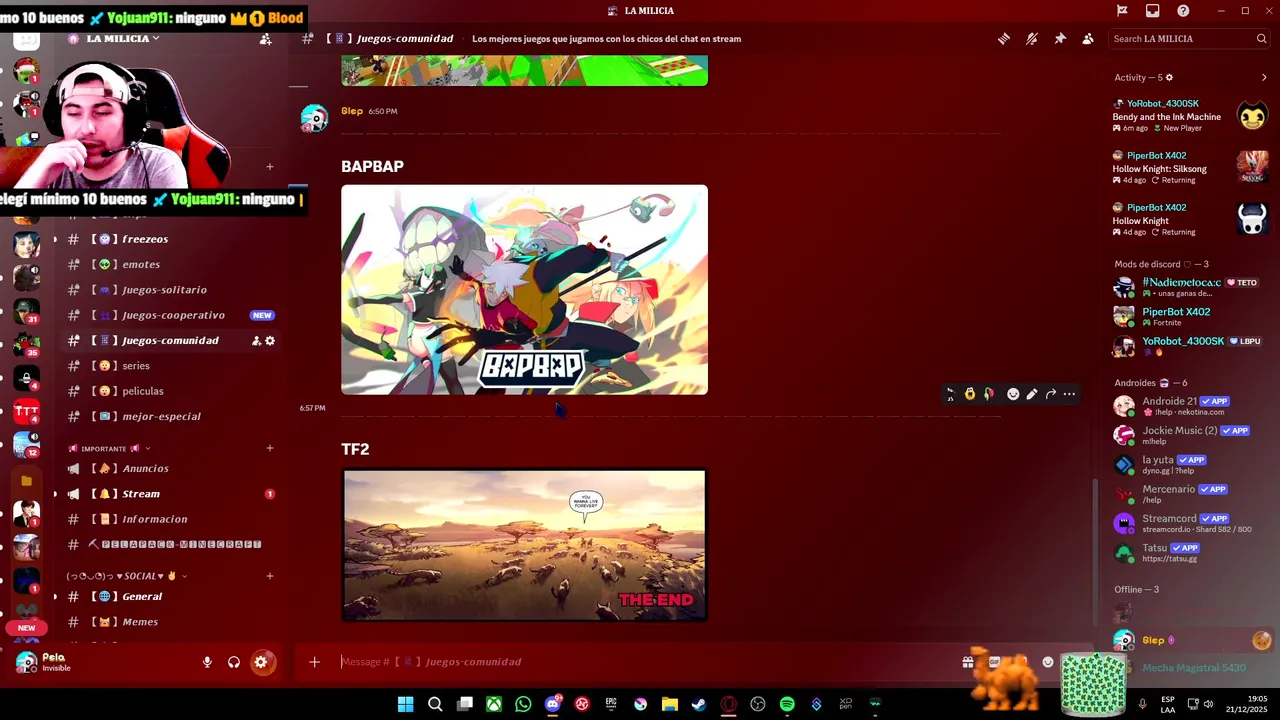Open More options on BAPBAP message
Viewport: 1280px width, 720px height.
click(x=1069, y=394)
